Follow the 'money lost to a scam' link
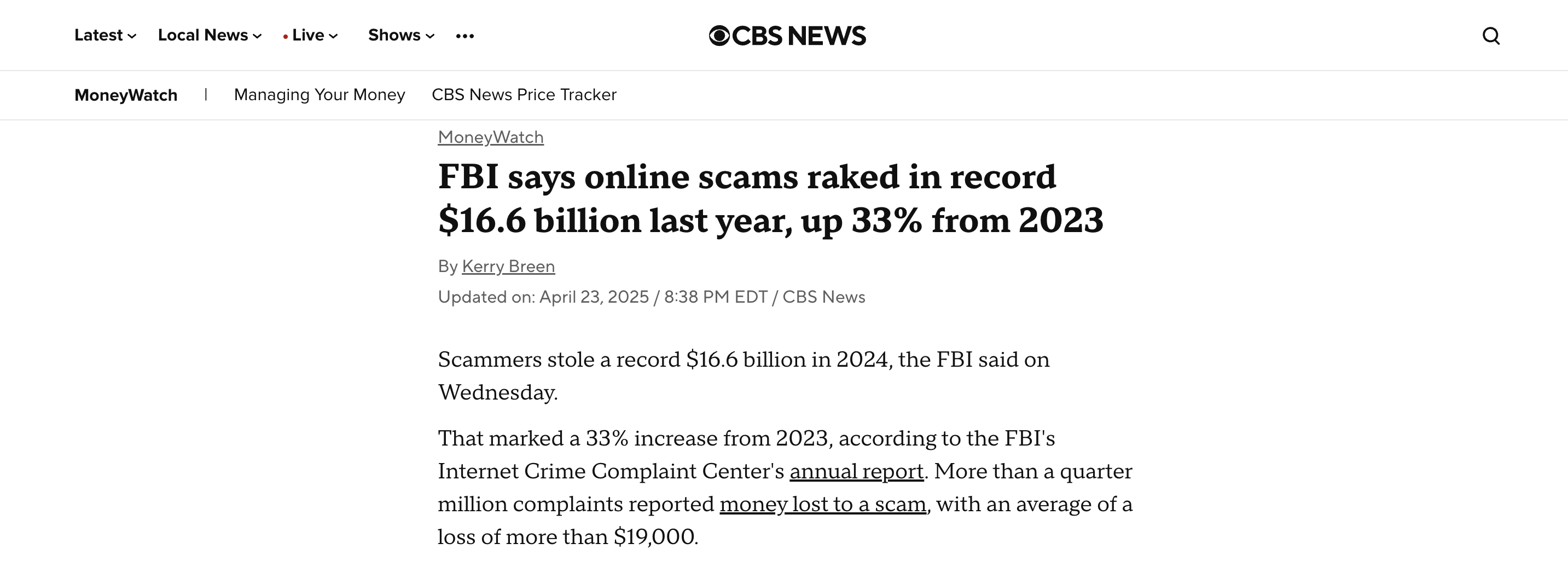Viewport: 1568px width, 578px height. (x=823, y=504)
